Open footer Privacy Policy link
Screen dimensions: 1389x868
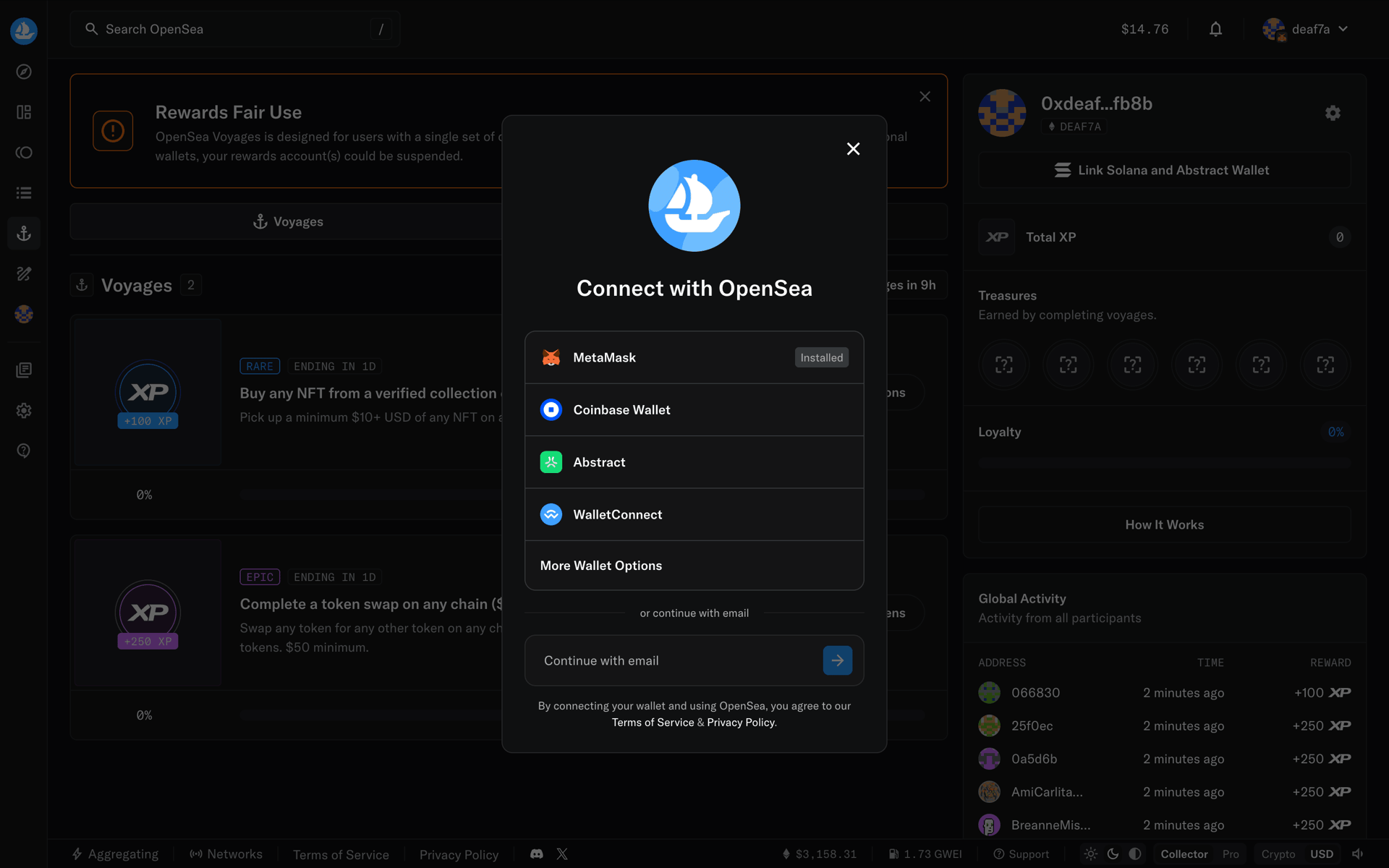(459, 854)
